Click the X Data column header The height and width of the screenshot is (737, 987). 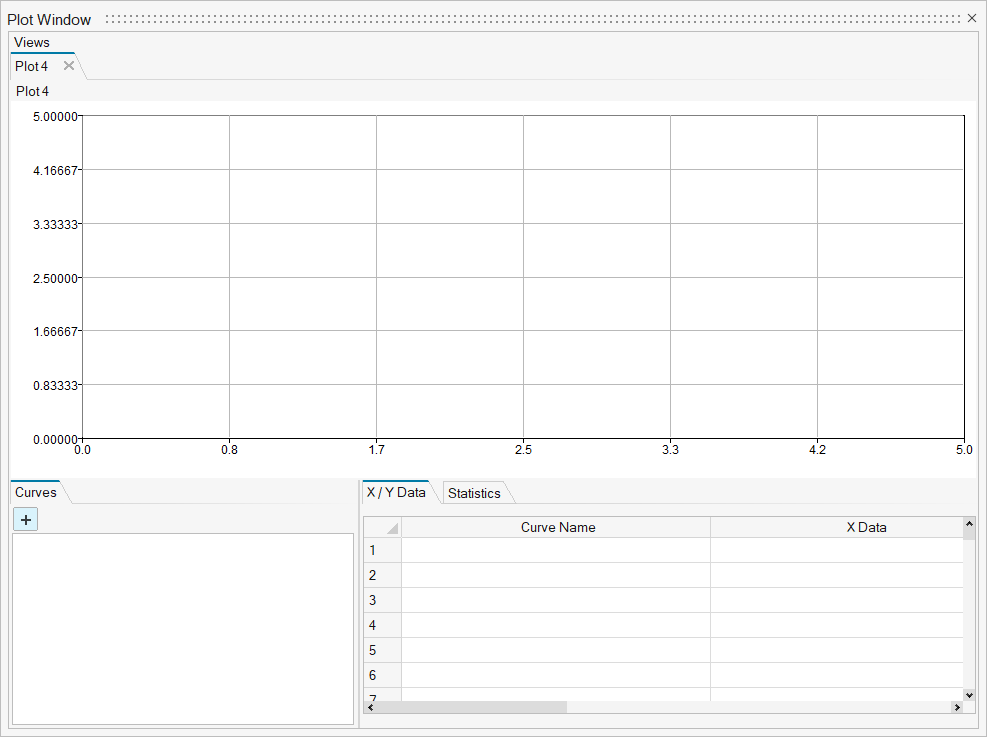pyautogui.click(x=836, y=527)
